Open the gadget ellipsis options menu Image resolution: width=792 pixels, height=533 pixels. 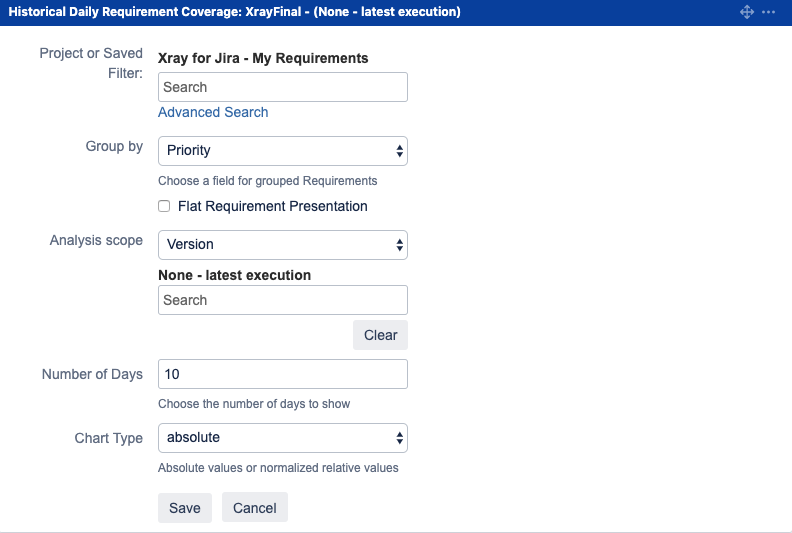coord(768,12)
